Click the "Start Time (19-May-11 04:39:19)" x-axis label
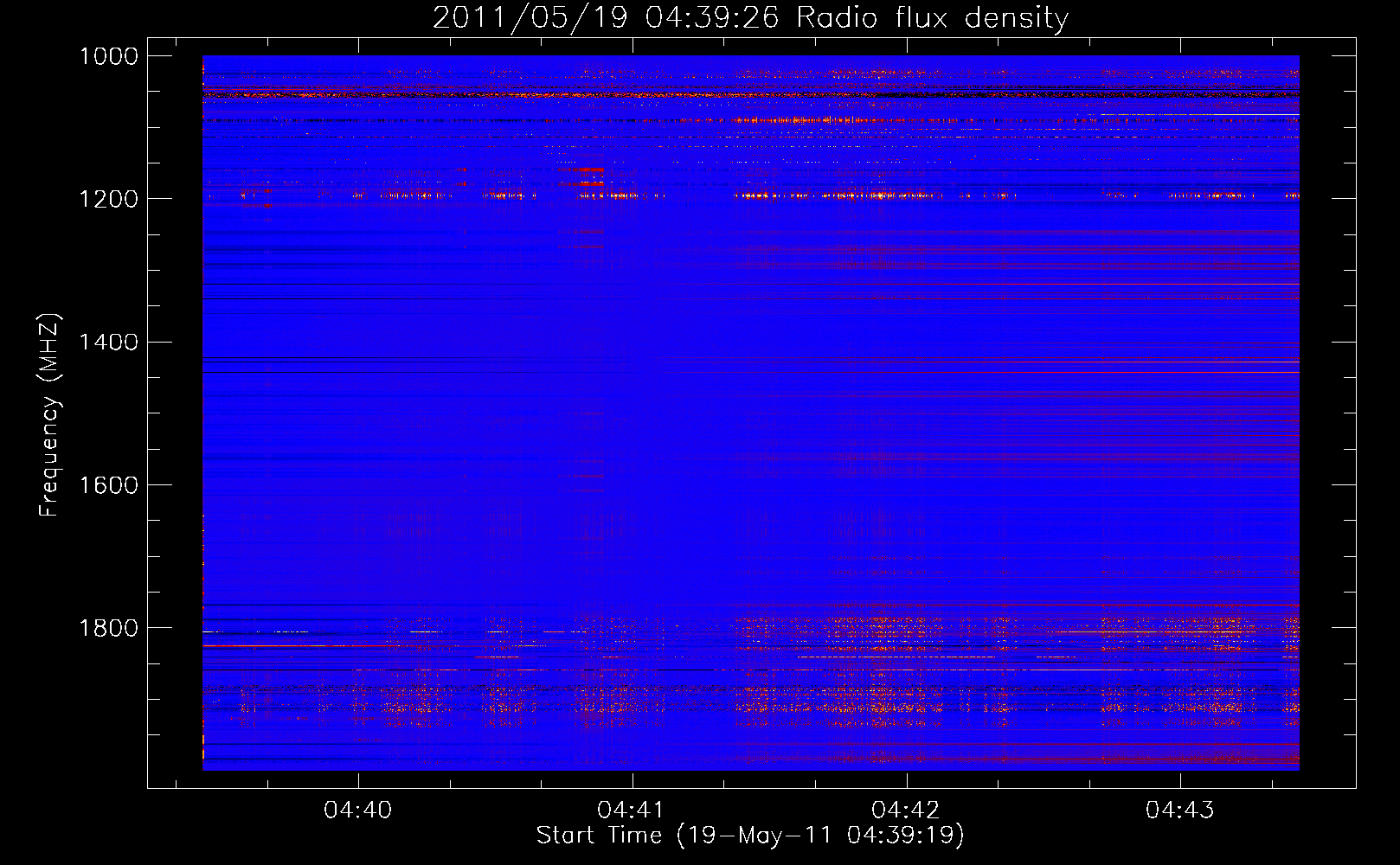 (x=750, y=836)
